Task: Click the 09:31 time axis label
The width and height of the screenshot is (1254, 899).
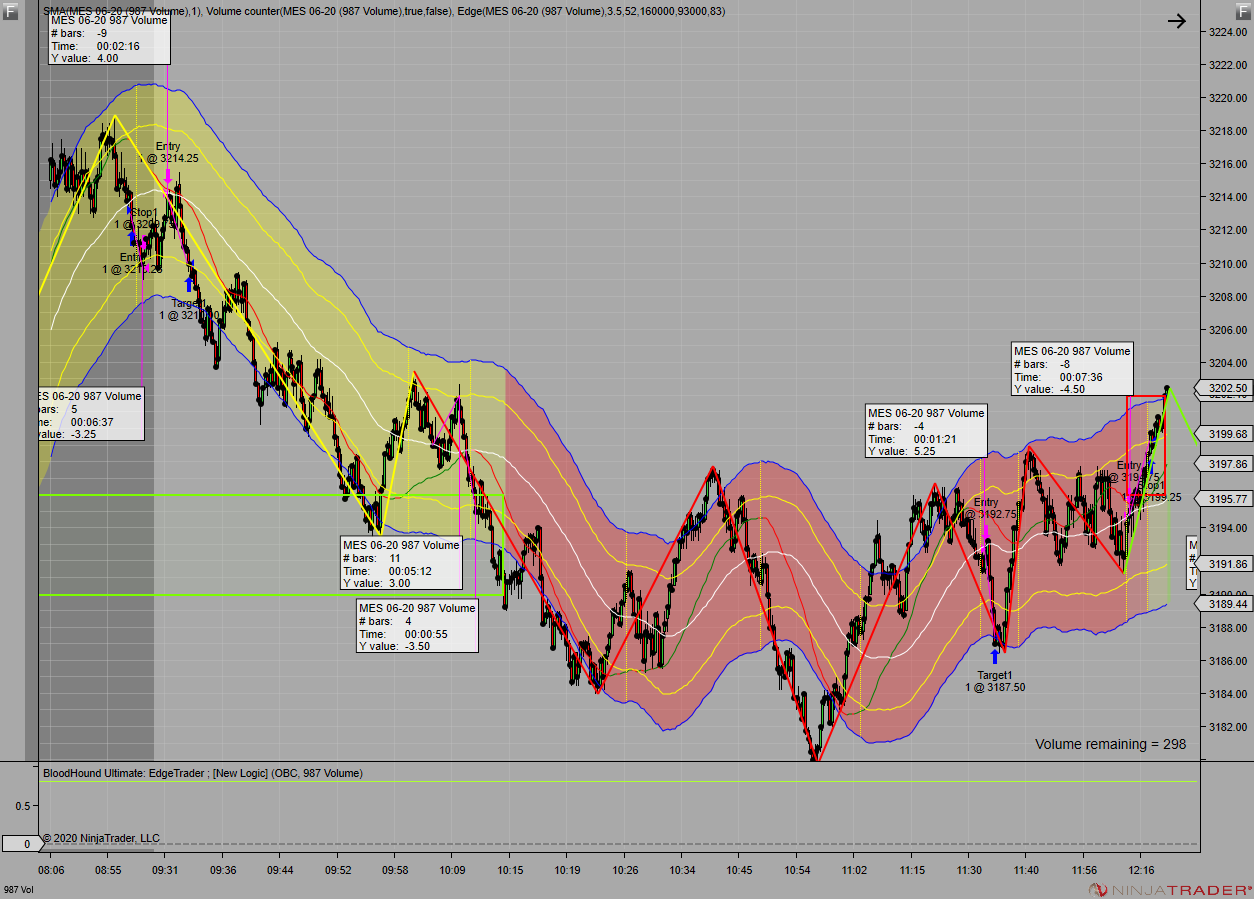Action: coord(166,871)
